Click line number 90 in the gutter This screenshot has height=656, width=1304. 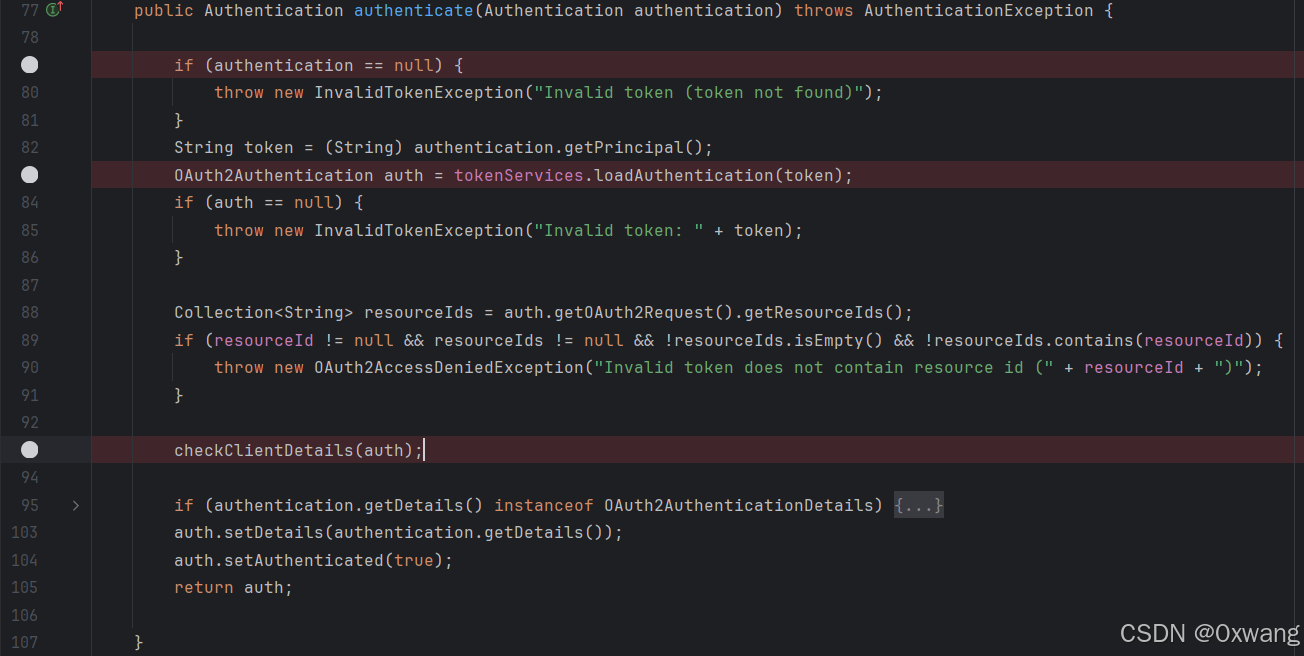[x=29, y=367]
